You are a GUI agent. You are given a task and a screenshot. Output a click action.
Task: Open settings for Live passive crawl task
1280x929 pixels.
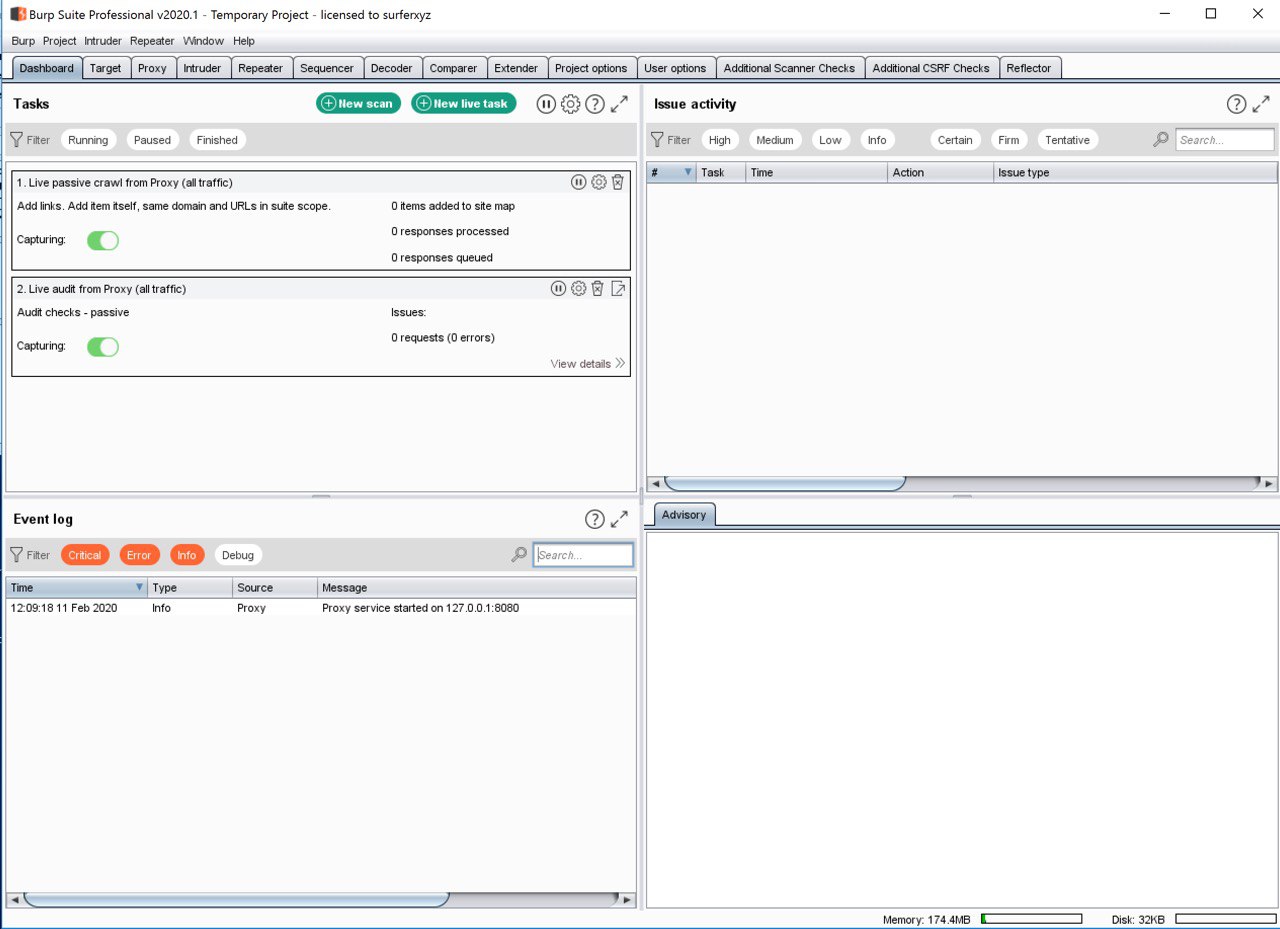point(599,182)
